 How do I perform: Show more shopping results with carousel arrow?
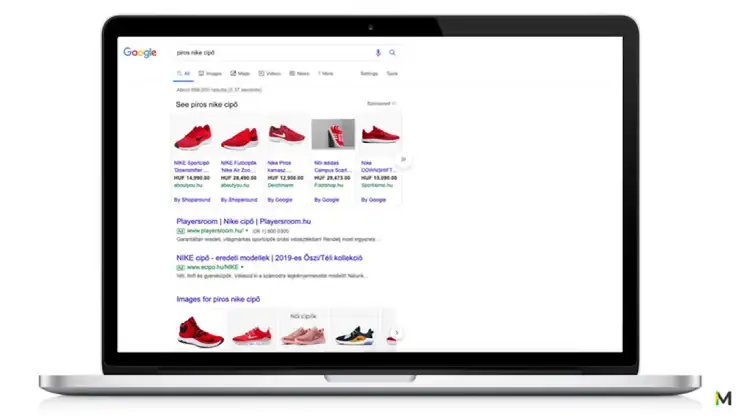403,160
